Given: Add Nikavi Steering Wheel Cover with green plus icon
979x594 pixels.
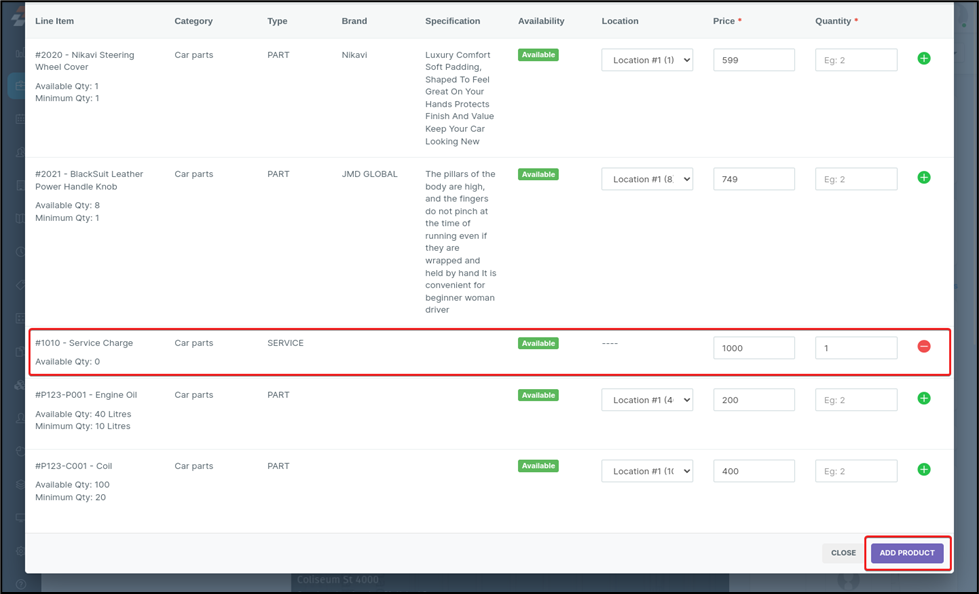Looking at the screenshot, I should coord(924,59).
